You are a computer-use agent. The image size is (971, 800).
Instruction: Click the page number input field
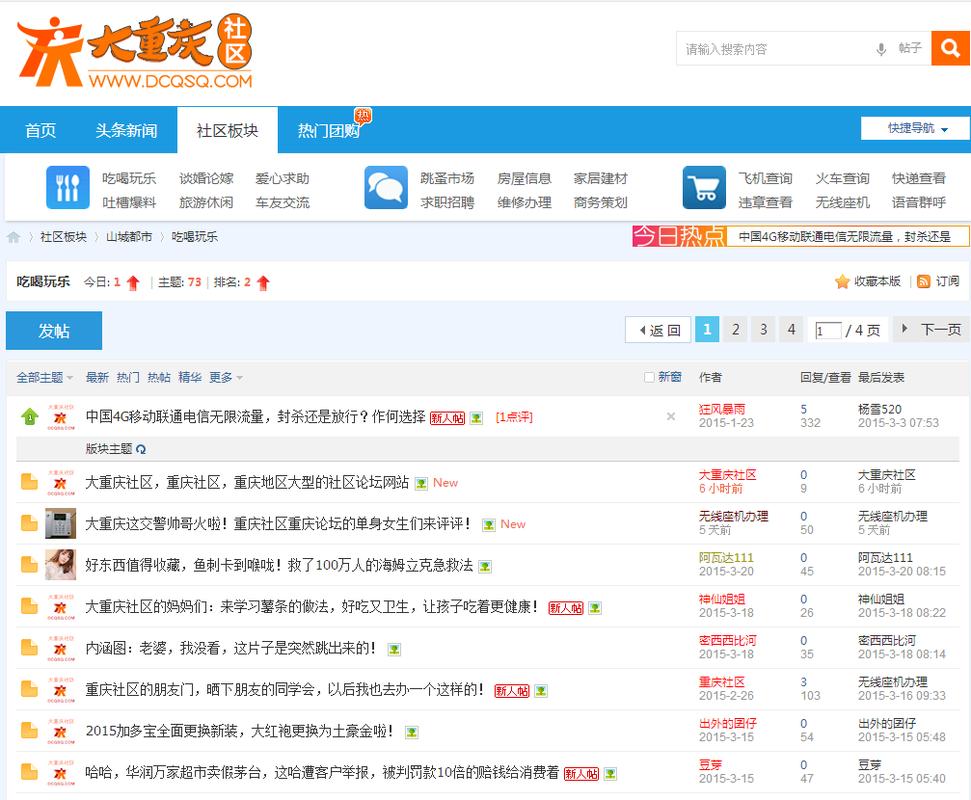click(x=828, y=331)
